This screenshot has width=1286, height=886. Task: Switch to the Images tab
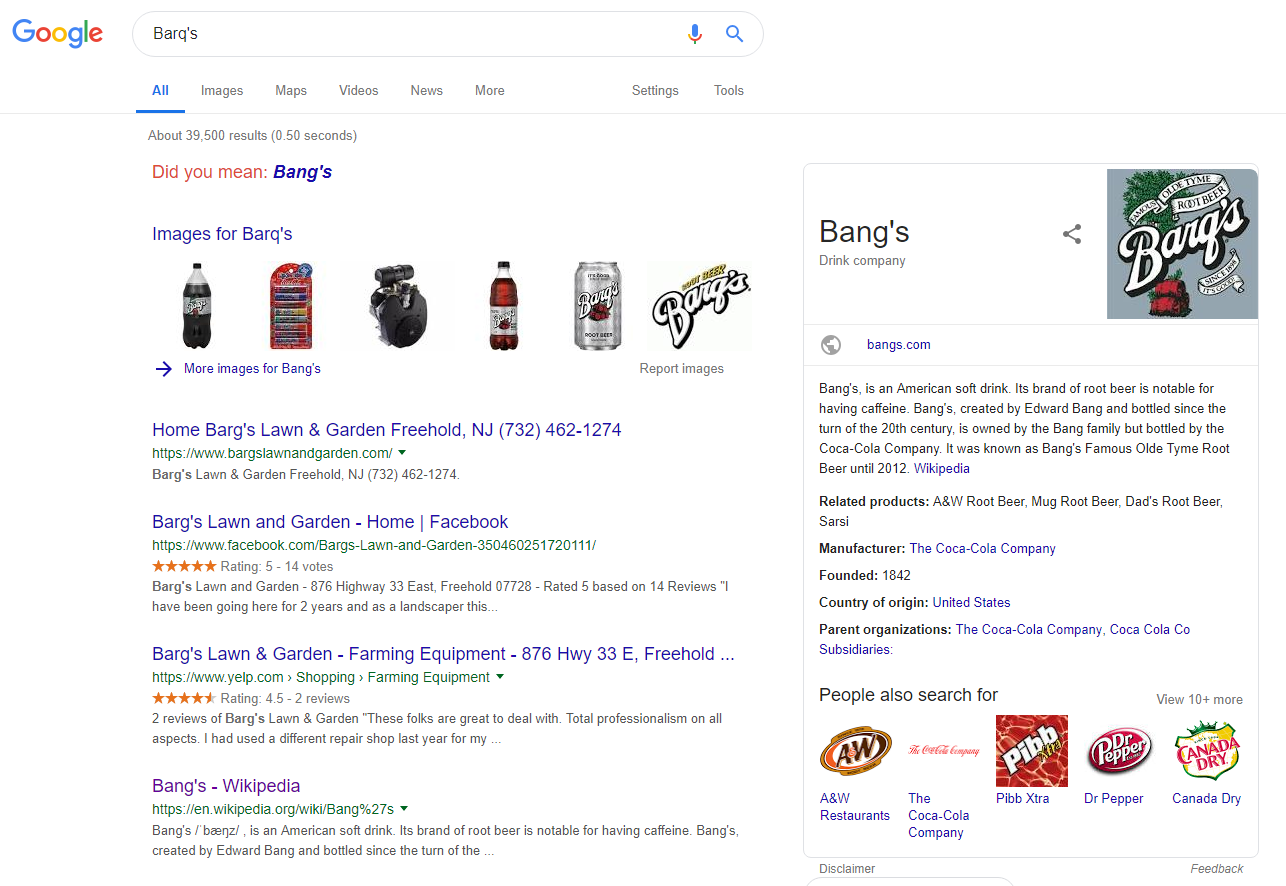(222, 91)
